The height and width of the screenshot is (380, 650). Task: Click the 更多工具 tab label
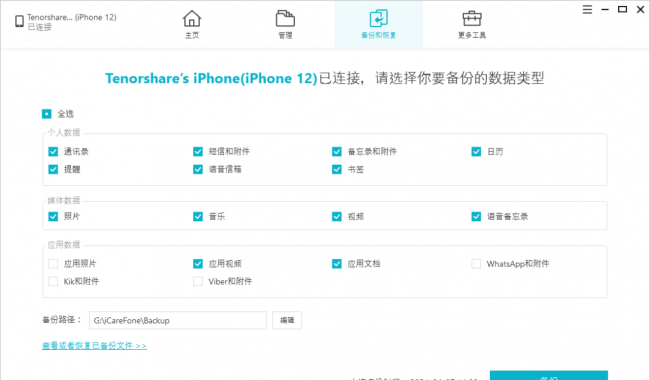click(472, 36)
